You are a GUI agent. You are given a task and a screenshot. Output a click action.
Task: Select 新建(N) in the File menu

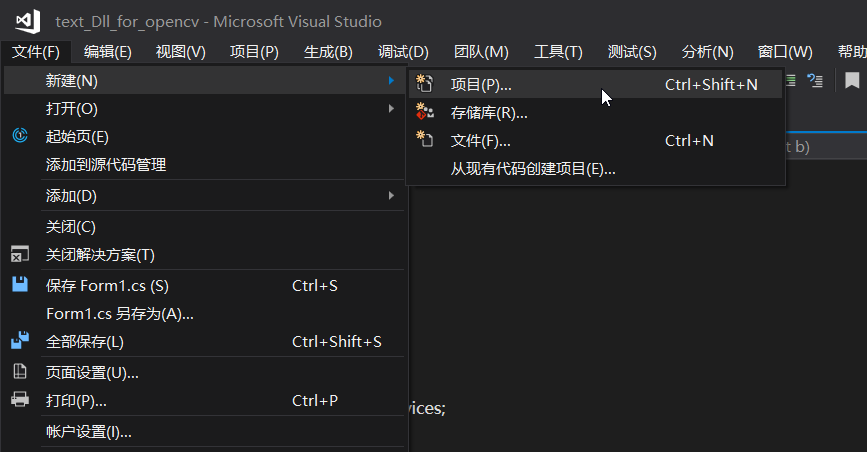[x=205, y=81]
